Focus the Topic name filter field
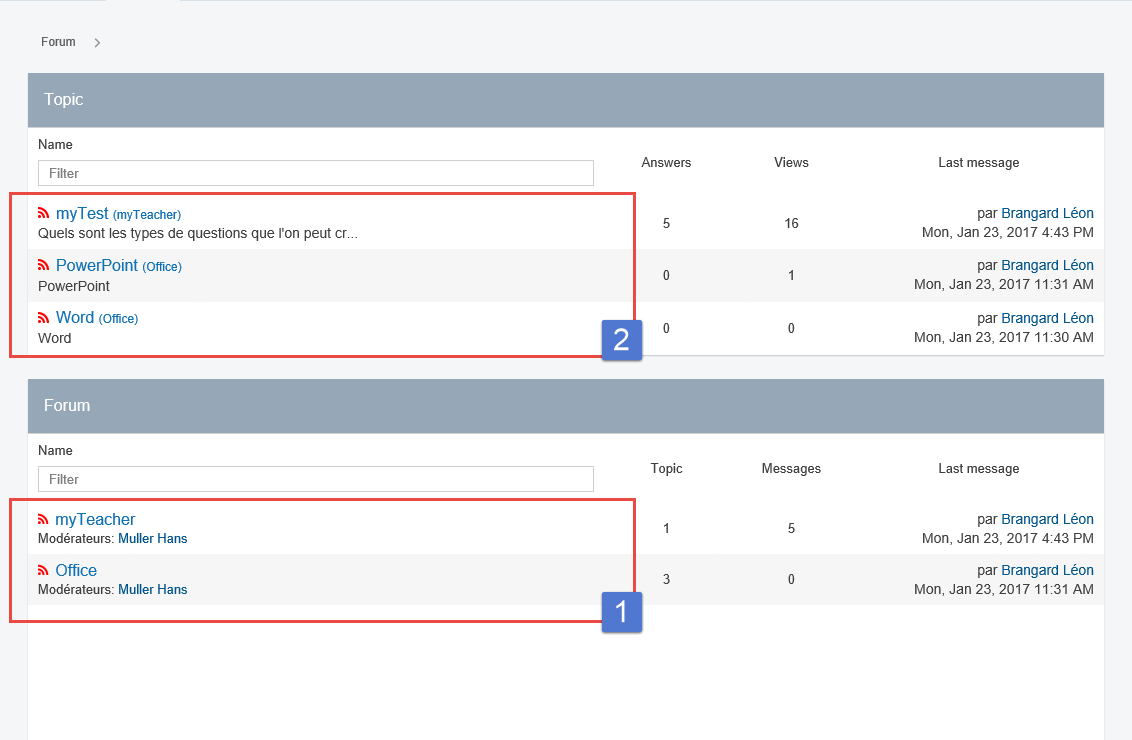The image size is (1132, 740). click(x=315, y=173)
